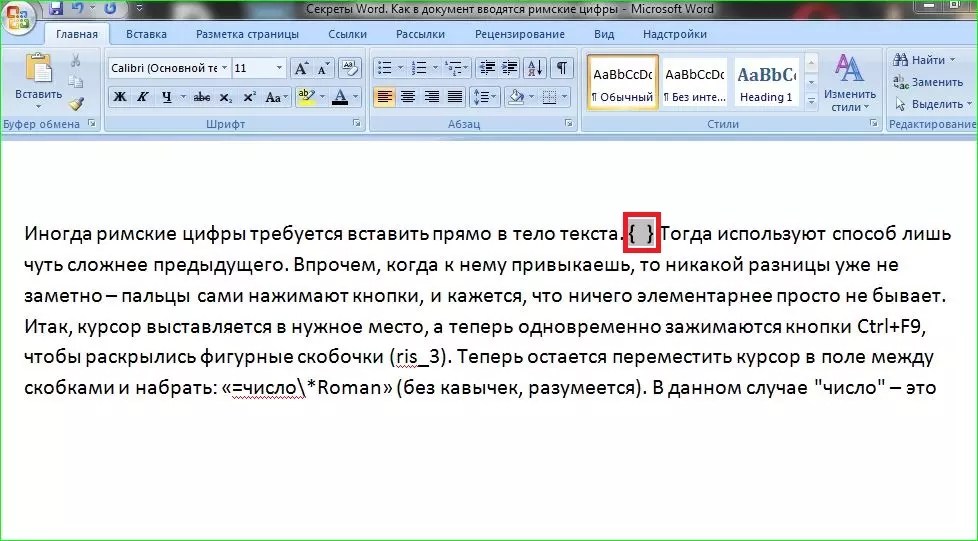Open the Office button menu
This screenshot has height=541, width=978.
[17, 14]
